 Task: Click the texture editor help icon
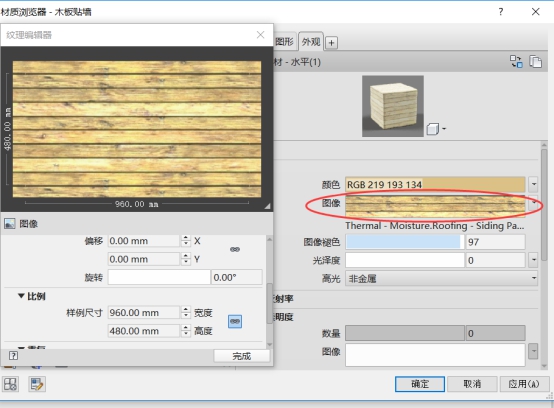click(x=13, y=355)
